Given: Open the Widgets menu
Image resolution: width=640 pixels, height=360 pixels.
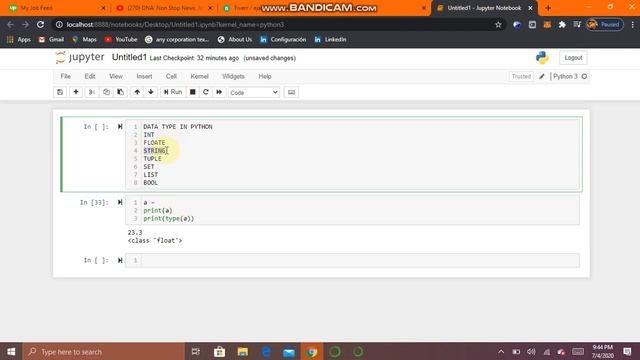Looking at the screenshot, I should pos(233,76).
